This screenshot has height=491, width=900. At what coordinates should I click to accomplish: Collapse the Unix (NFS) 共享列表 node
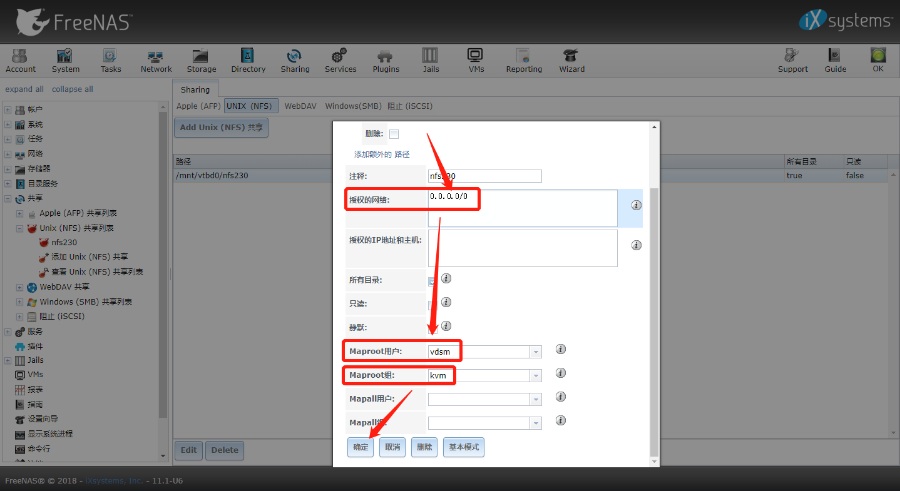(x=20, y=228)
